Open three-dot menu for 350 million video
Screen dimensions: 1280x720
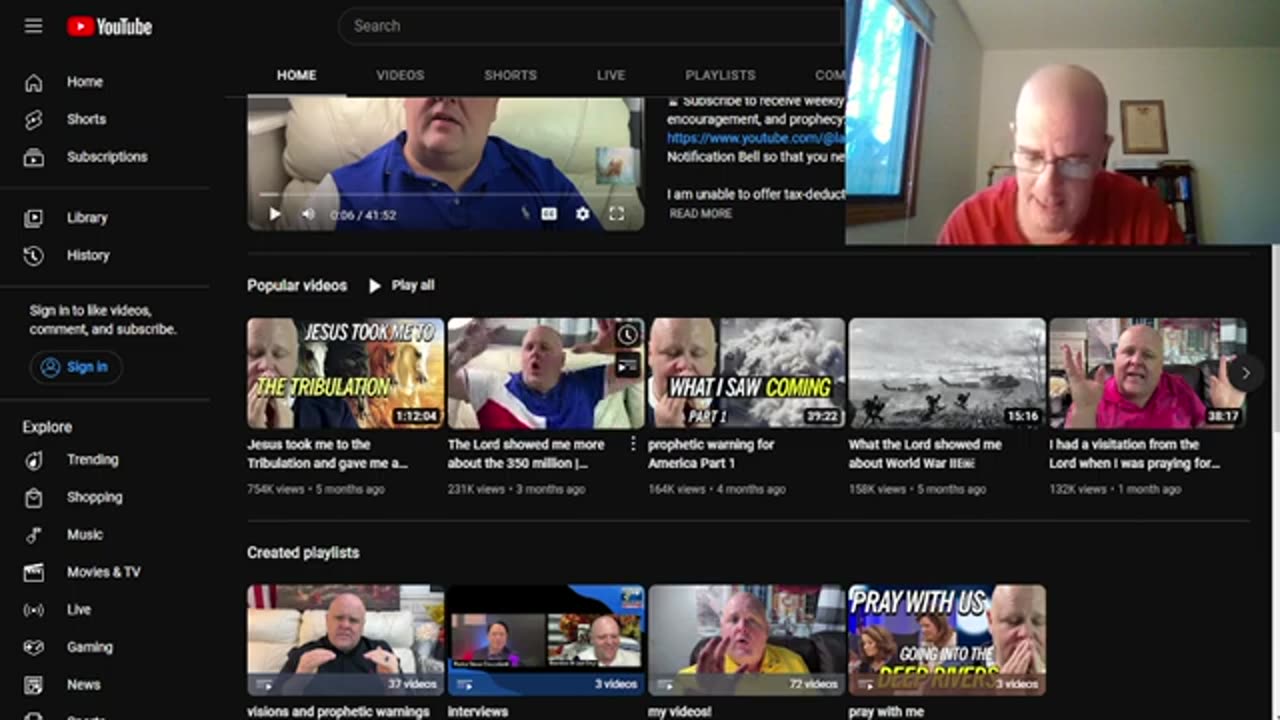click(632, 444)
